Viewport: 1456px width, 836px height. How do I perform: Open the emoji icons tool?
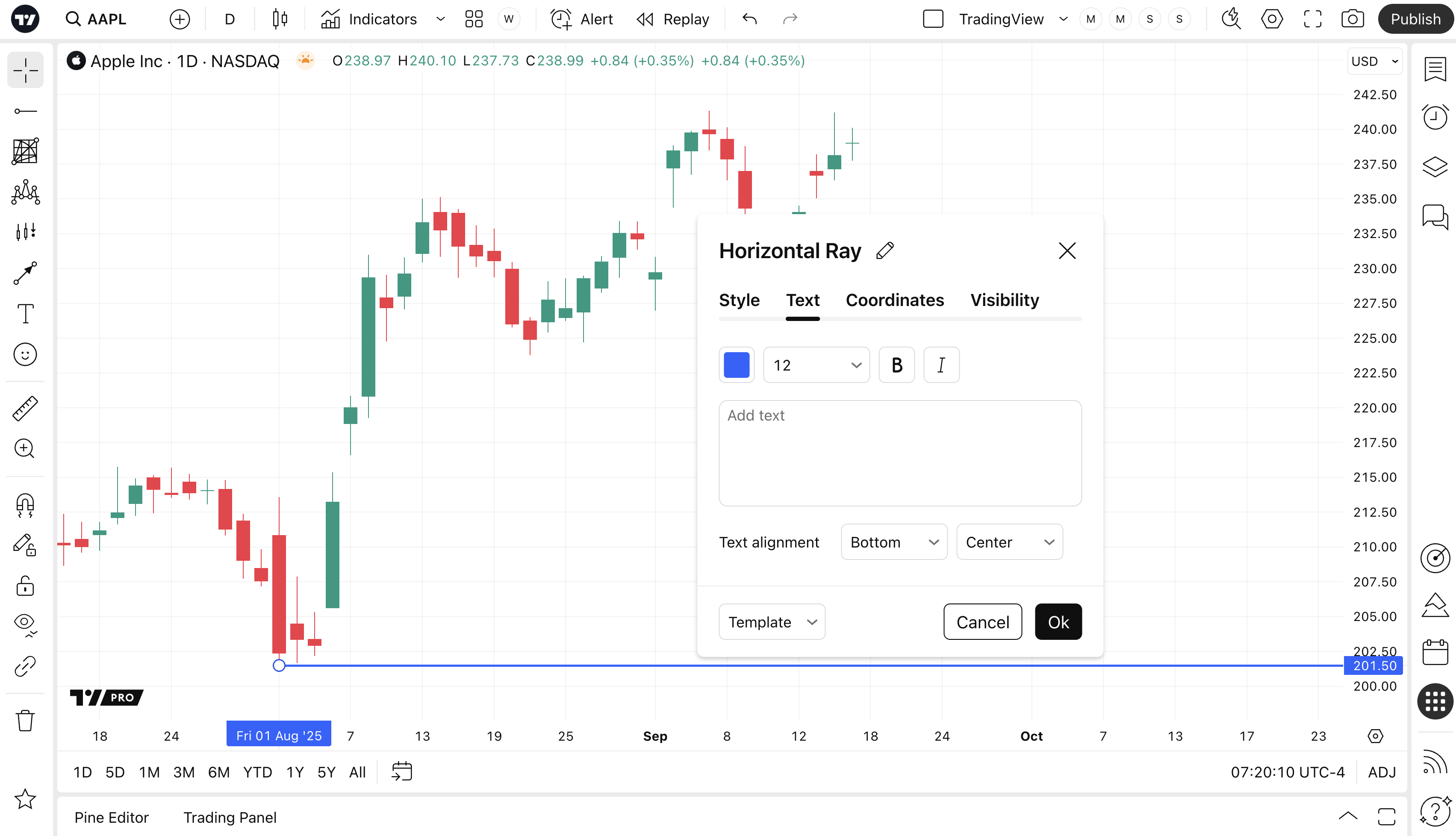coord(25,354)
